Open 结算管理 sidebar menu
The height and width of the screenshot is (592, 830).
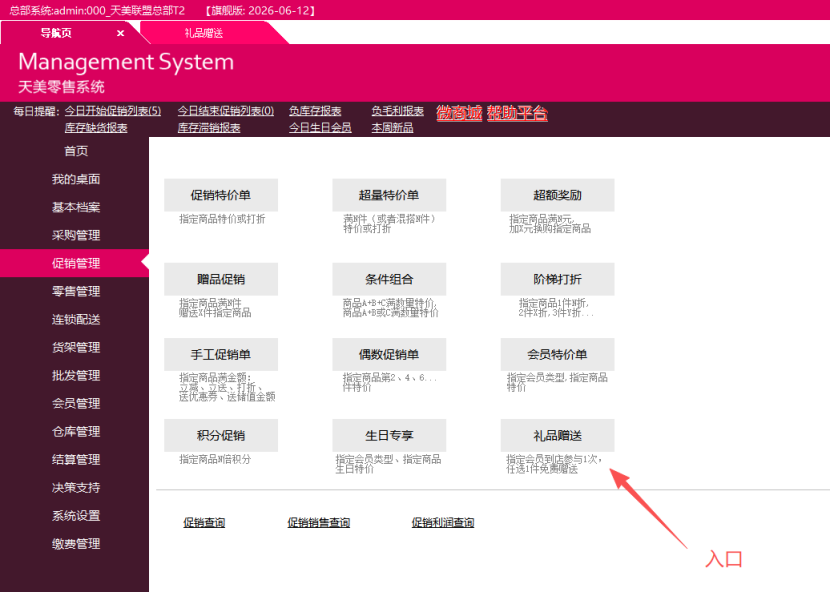coord(76,460)
